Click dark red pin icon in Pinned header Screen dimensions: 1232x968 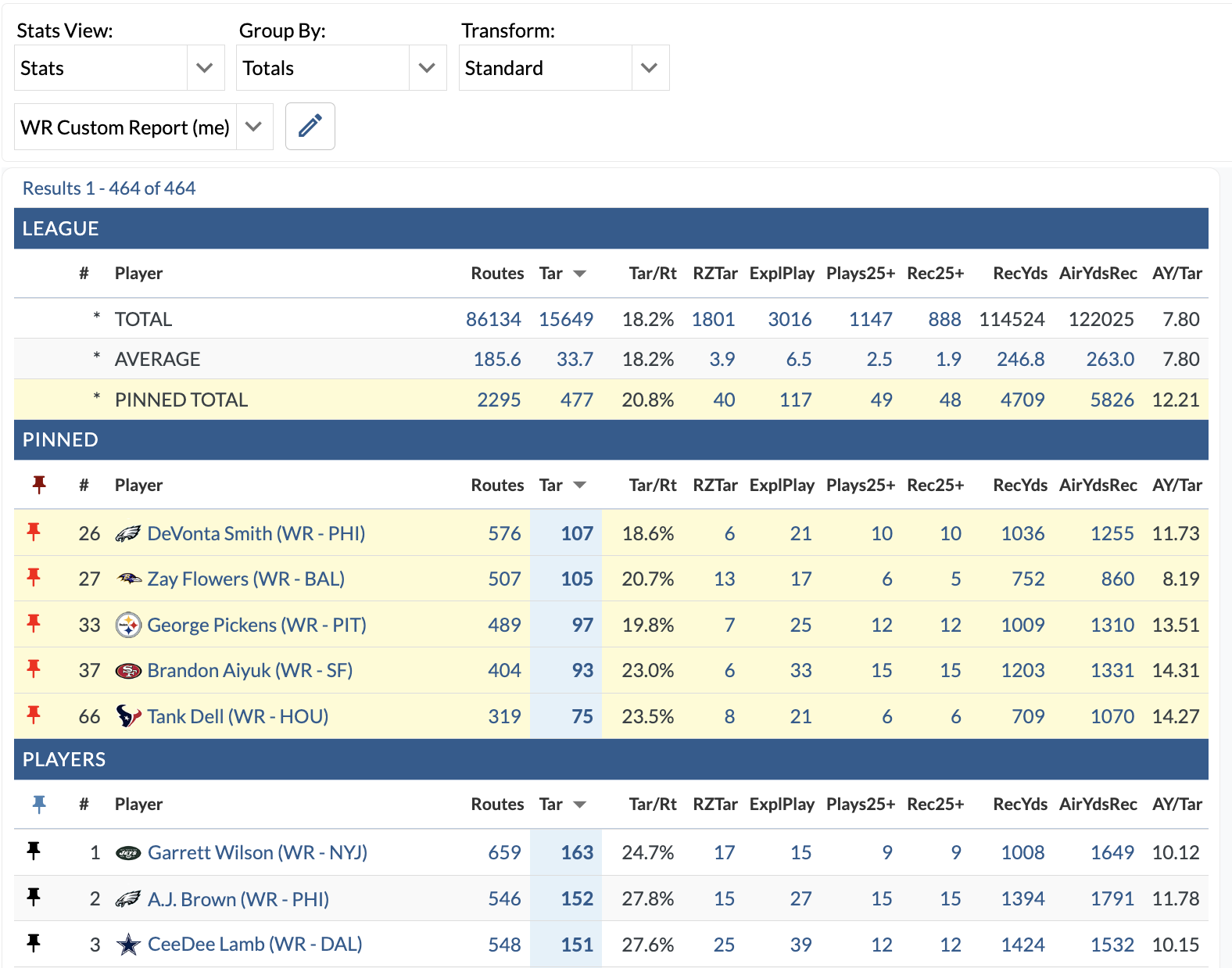(39, 485)
